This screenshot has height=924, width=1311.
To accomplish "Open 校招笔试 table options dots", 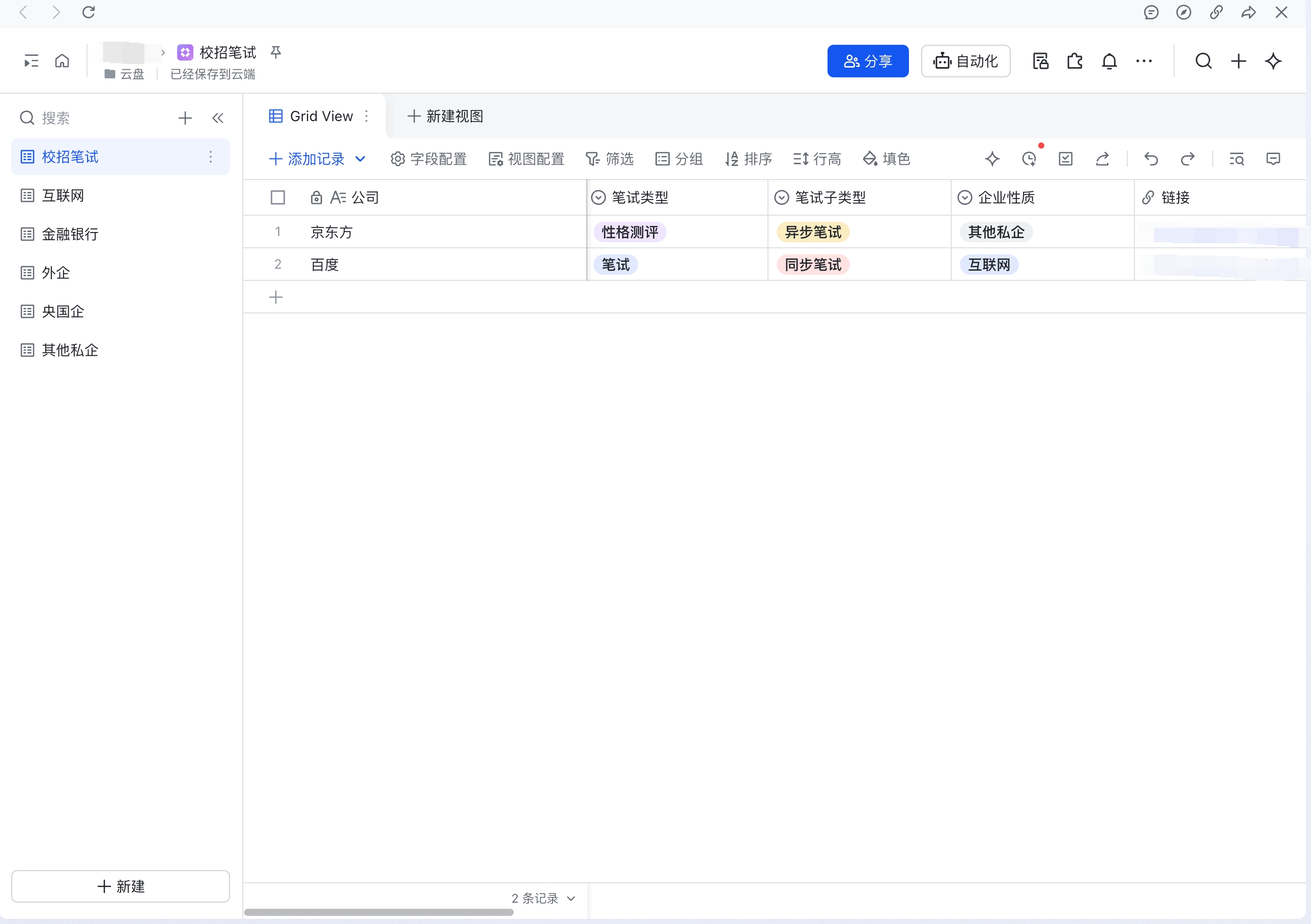I will click(x=211, y=157).
